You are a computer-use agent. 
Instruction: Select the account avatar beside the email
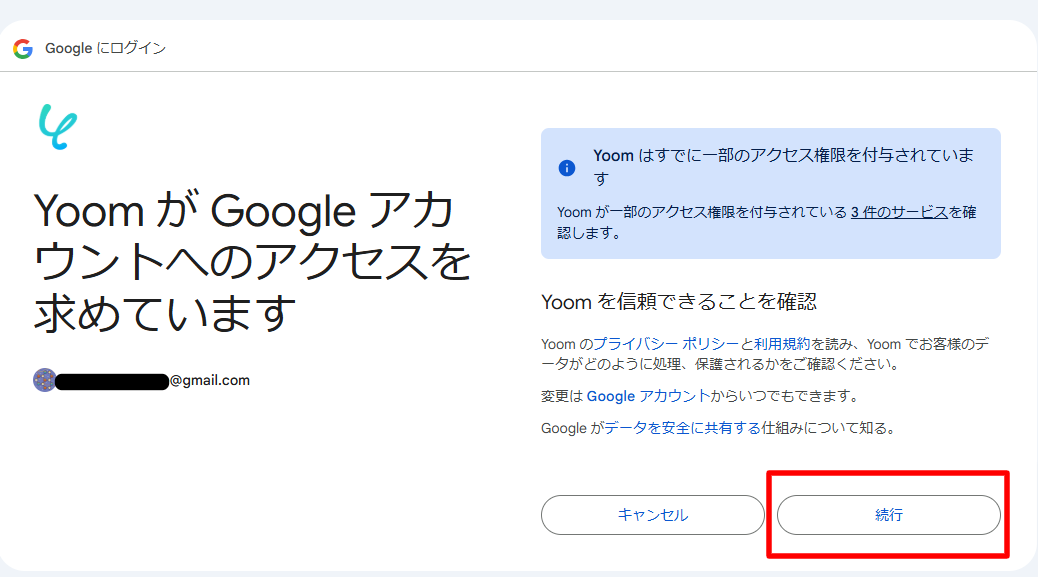coord(44,380)
